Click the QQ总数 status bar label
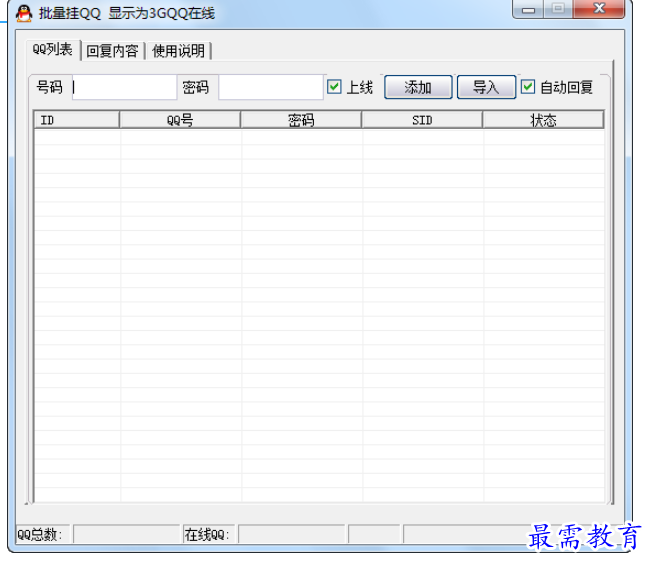The image size is (650, 568). coord(39,534)
